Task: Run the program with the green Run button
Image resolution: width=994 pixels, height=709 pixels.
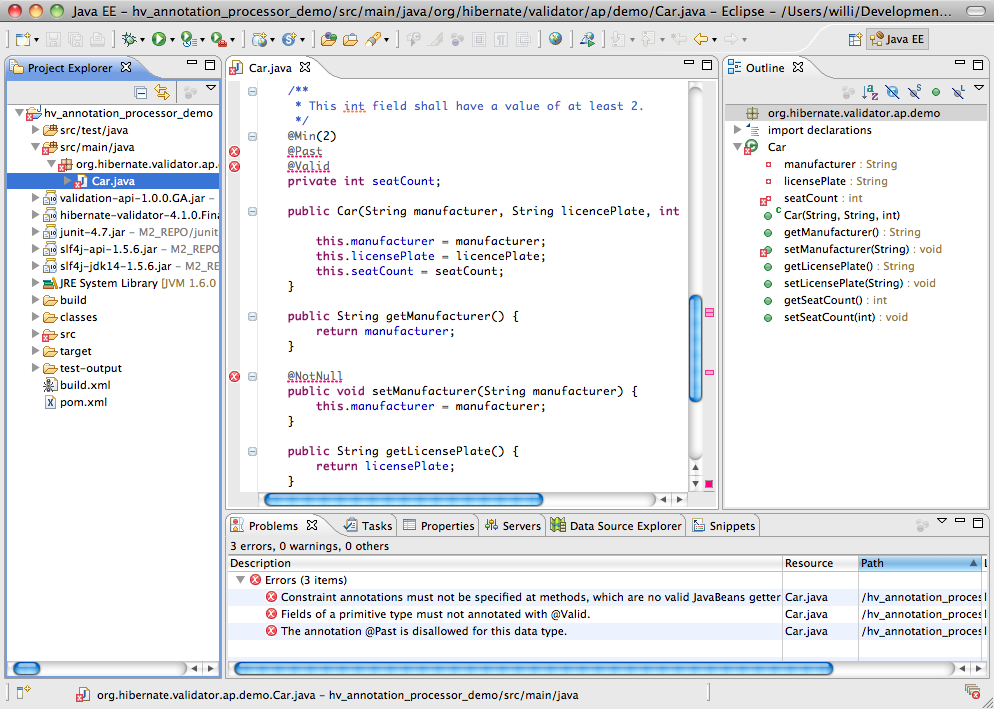Action: [159, 39]
